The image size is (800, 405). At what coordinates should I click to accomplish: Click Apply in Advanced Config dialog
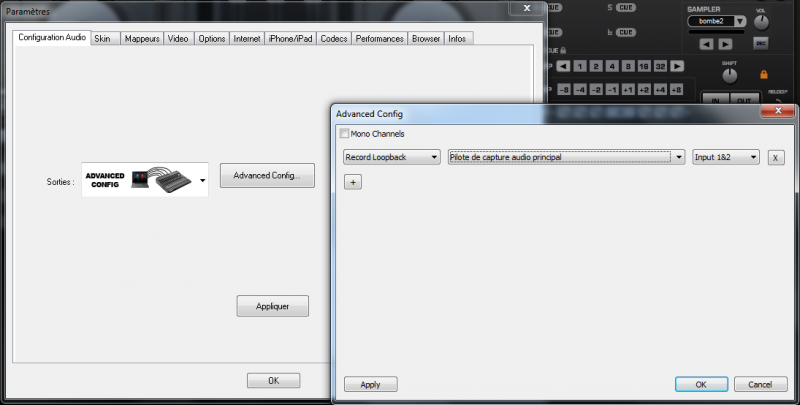(370, 385)
